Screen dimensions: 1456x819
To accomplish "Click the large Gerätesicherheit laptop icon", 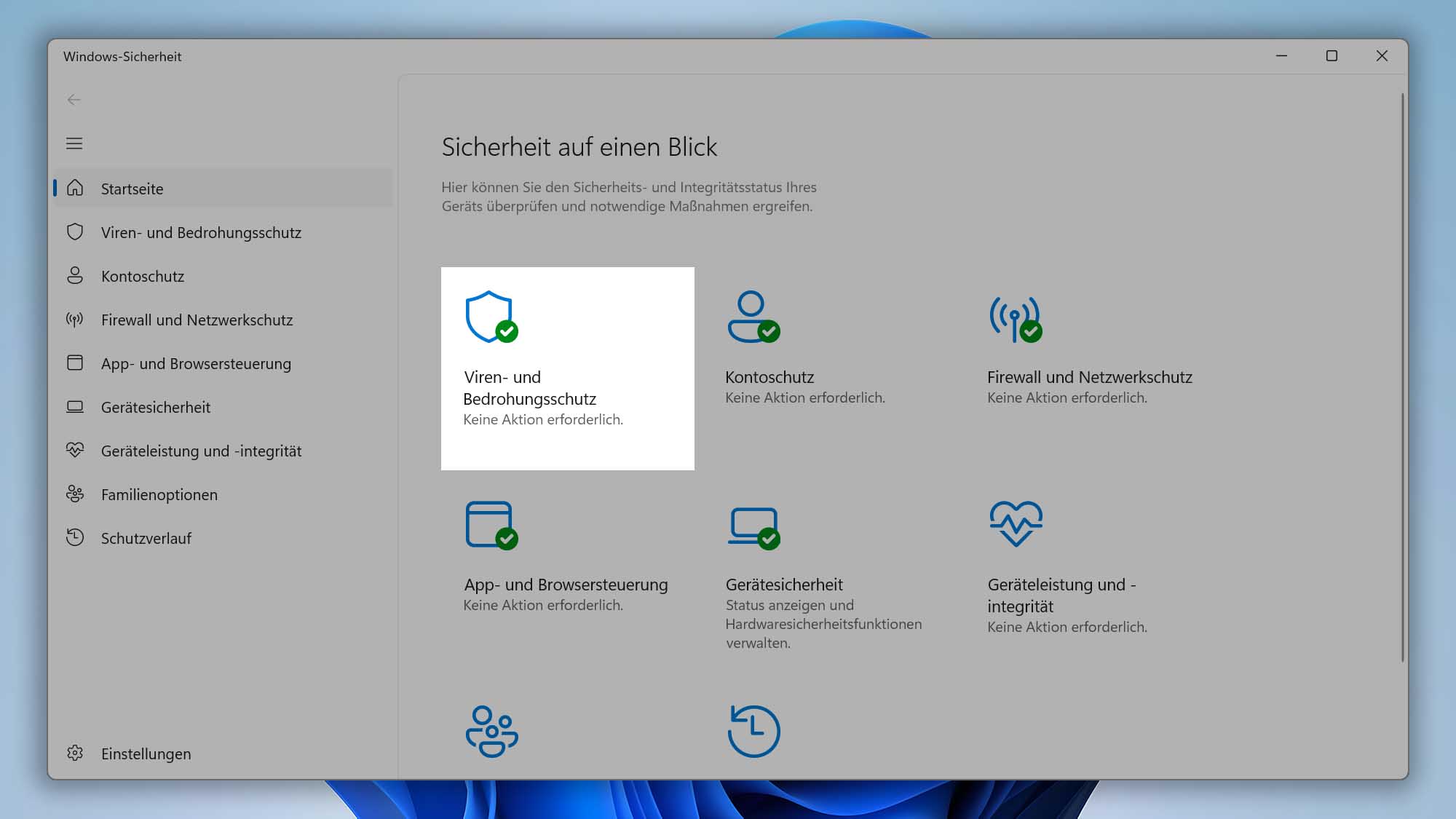I will [x=753, y=528].
